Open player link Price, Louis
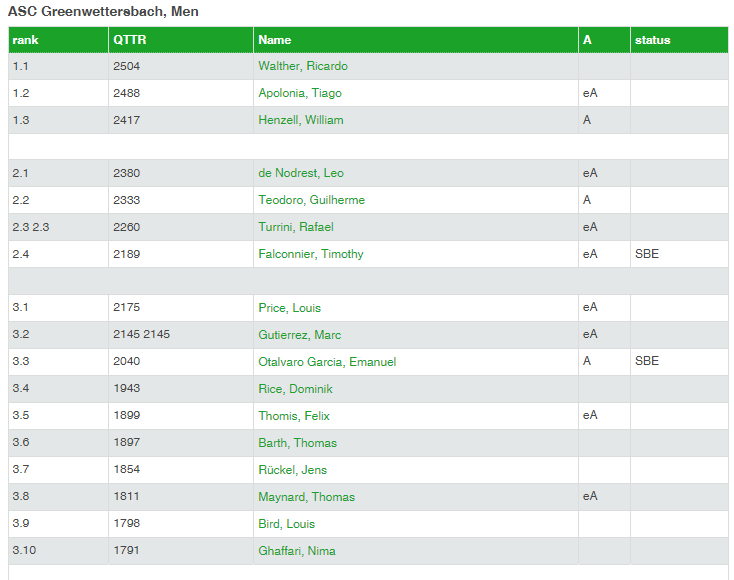The height and width of the screenshot is (580, 734). pos(290,308)
